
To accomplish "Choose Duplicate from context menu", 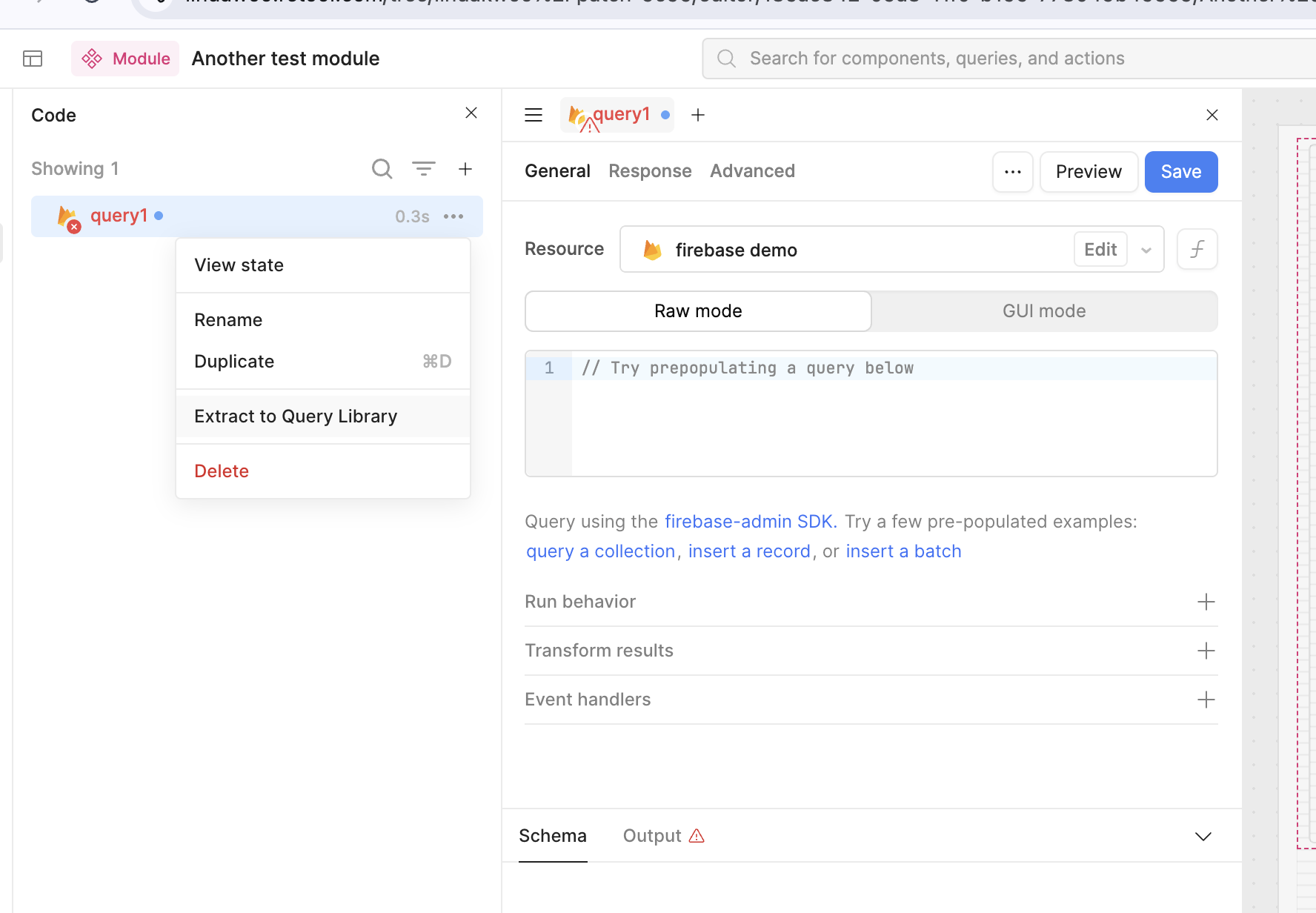I will coord(323,362).
